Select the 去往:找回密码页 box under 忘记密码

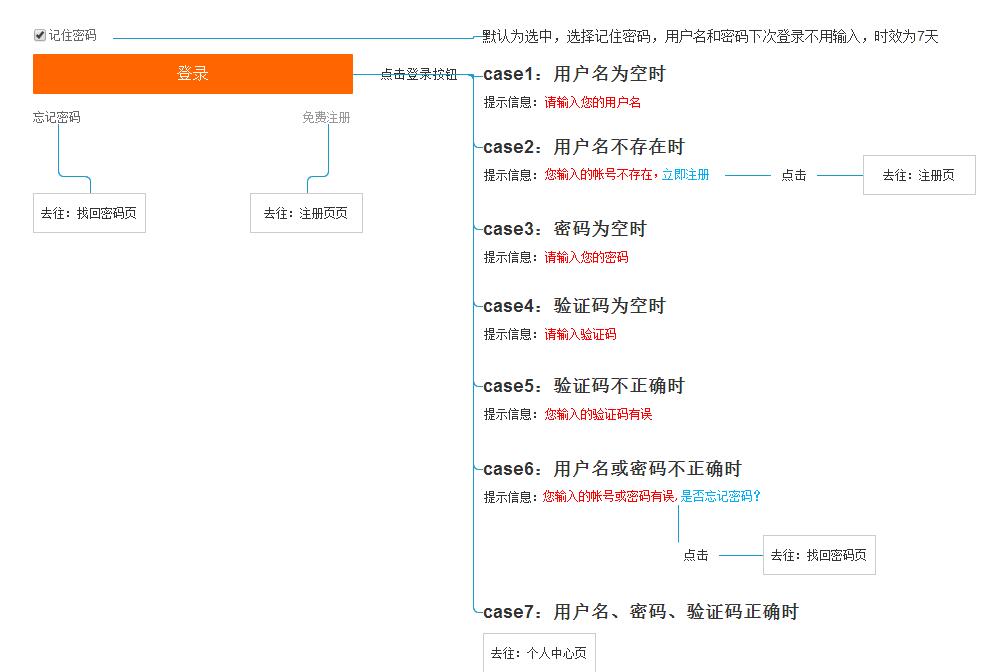[89, 213]
